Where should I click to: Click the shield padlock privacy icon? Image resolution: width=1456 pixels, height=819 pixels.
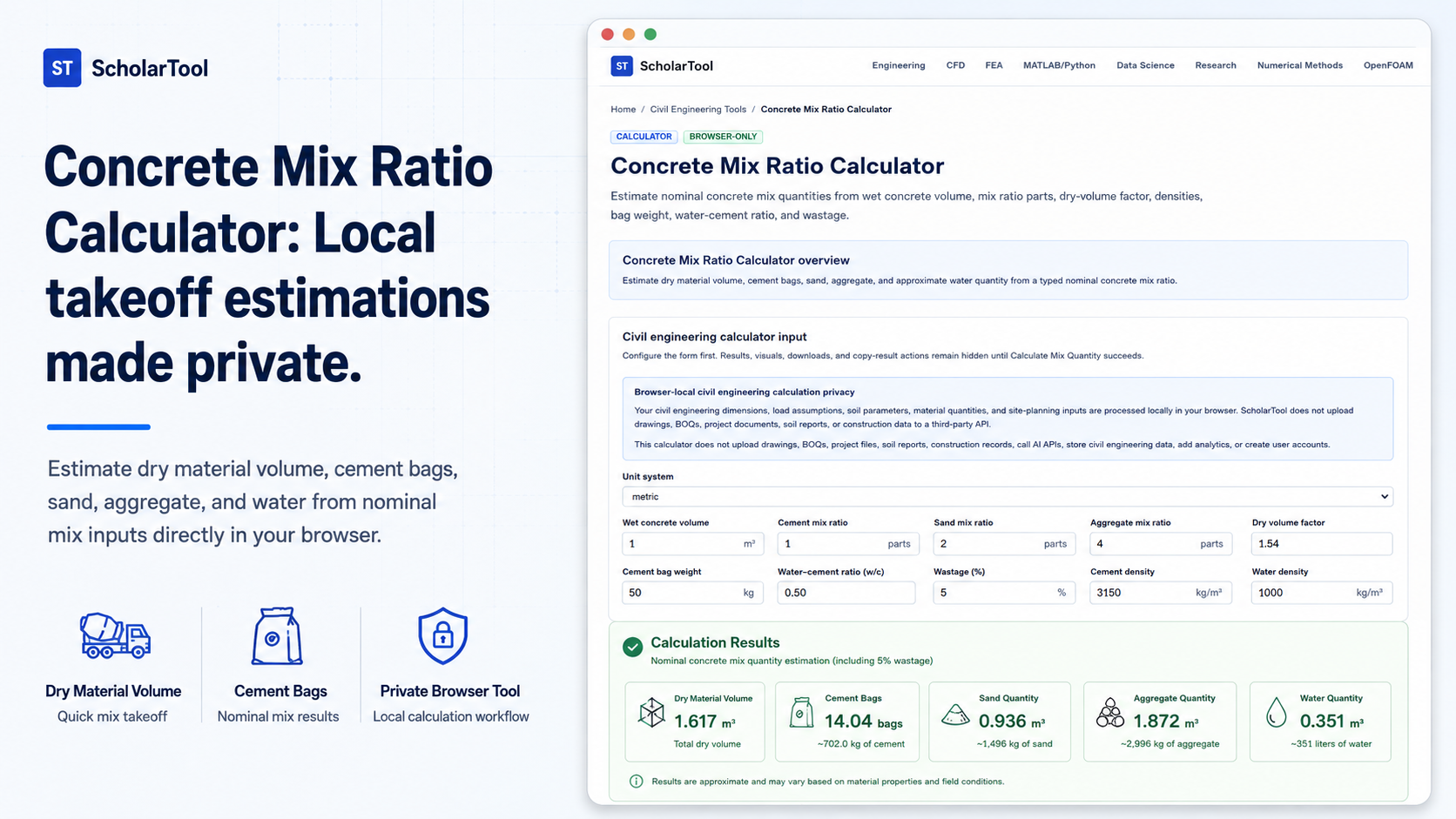tap(443, 635)
